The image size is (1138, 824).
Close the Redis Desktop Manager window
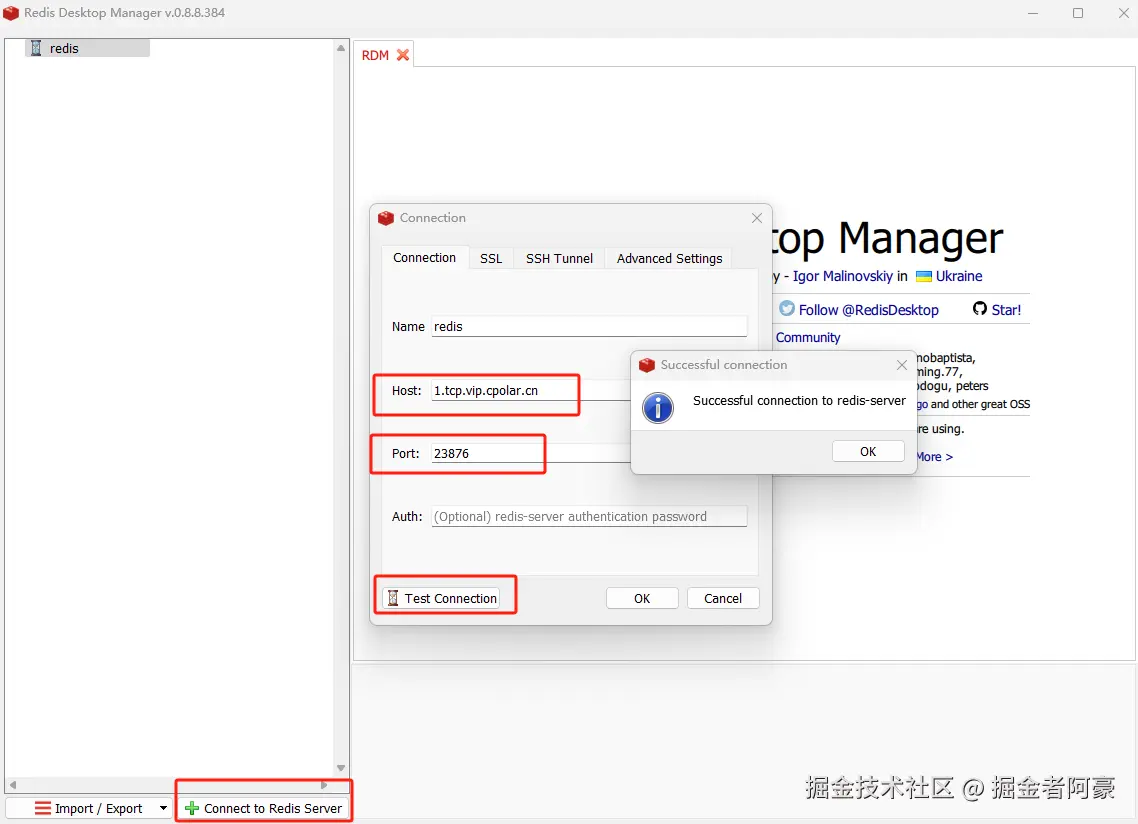[1123, 13]
